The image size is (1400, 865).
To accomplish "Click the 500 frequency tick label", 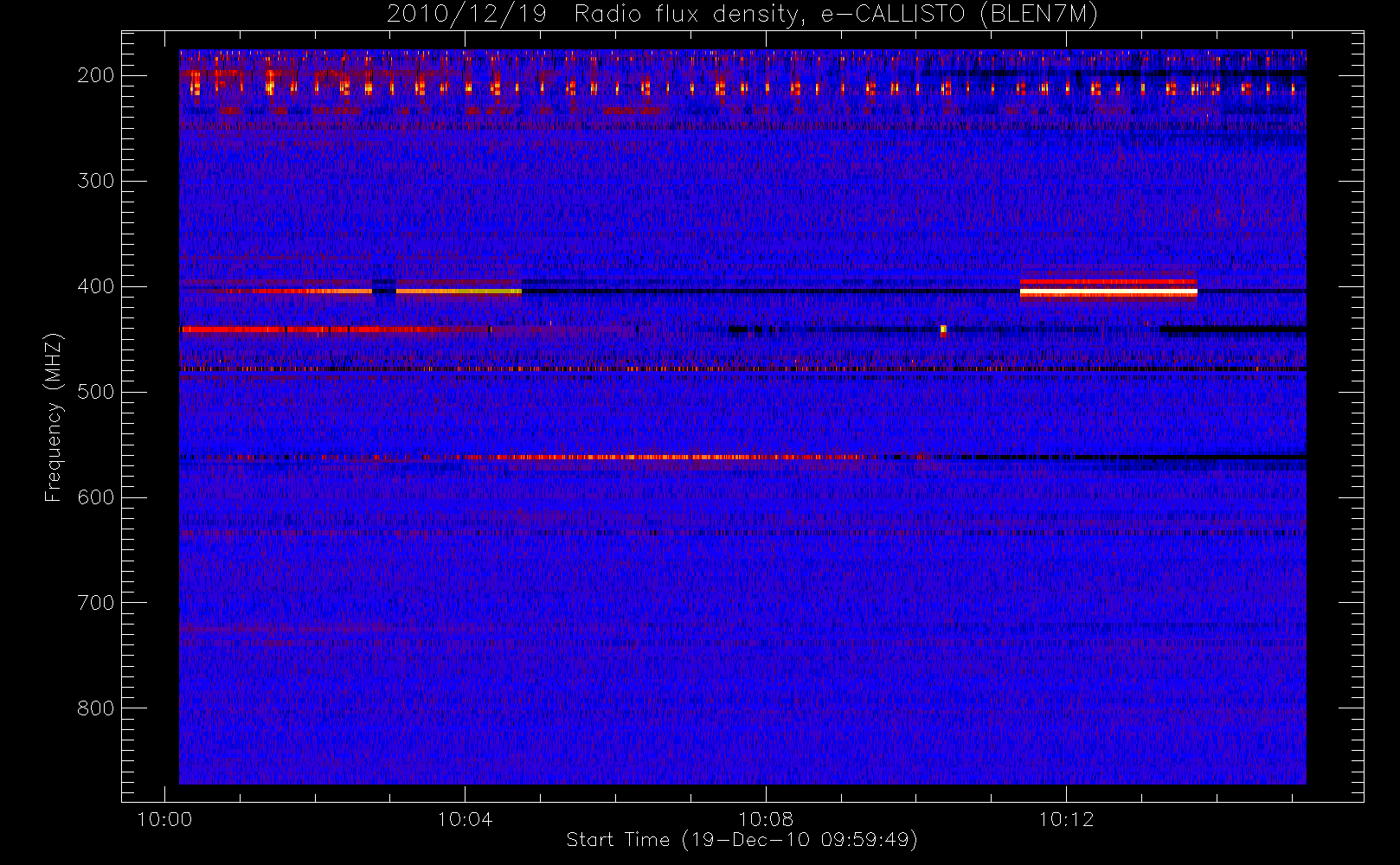I will click(96, 392).
